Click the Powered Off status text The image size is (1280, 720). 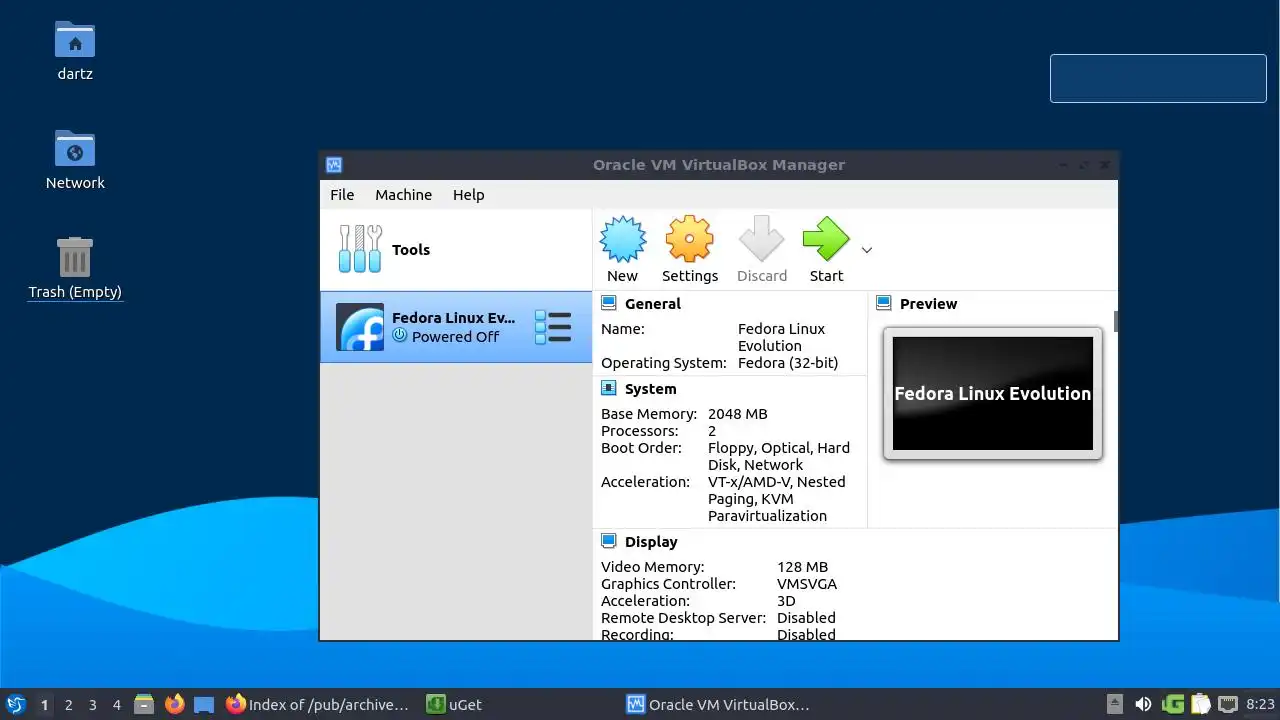[x=455, y=337]
